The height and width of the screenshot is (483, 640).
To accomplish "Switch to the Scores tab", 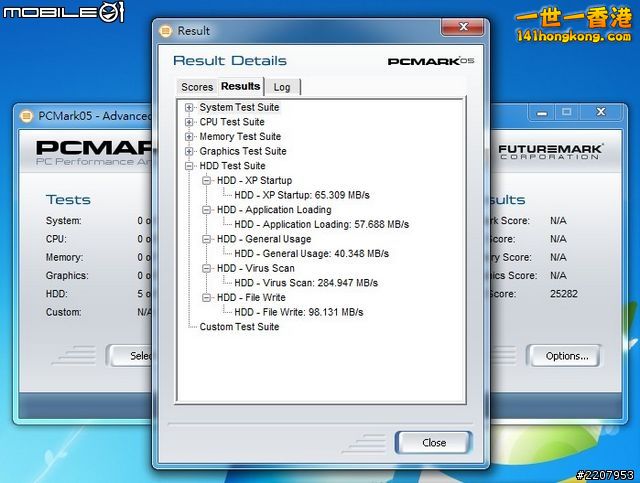I will tap(197, 87).
